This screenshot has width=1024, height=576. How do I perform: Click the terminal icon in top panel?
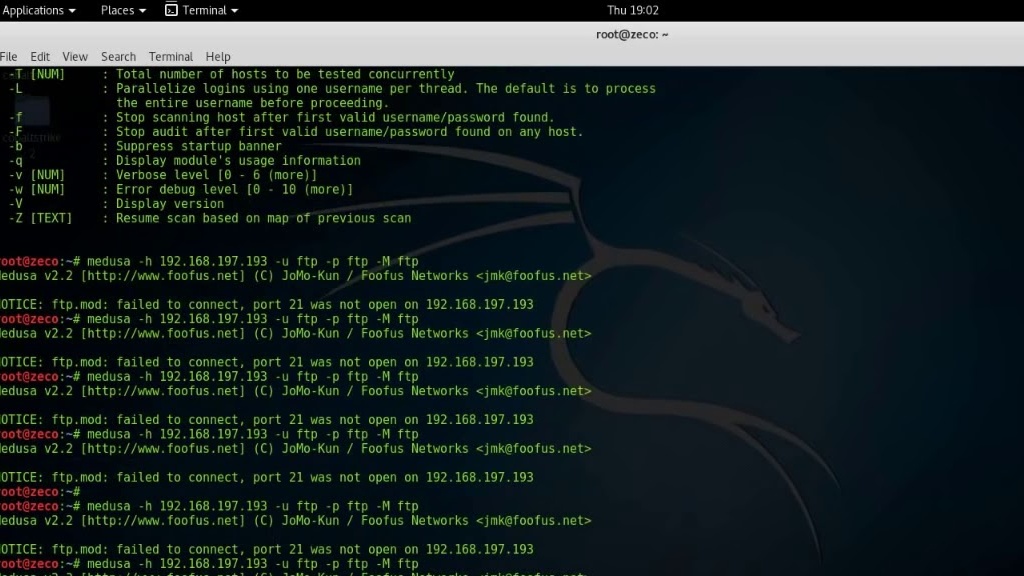[x=171, y=10]
